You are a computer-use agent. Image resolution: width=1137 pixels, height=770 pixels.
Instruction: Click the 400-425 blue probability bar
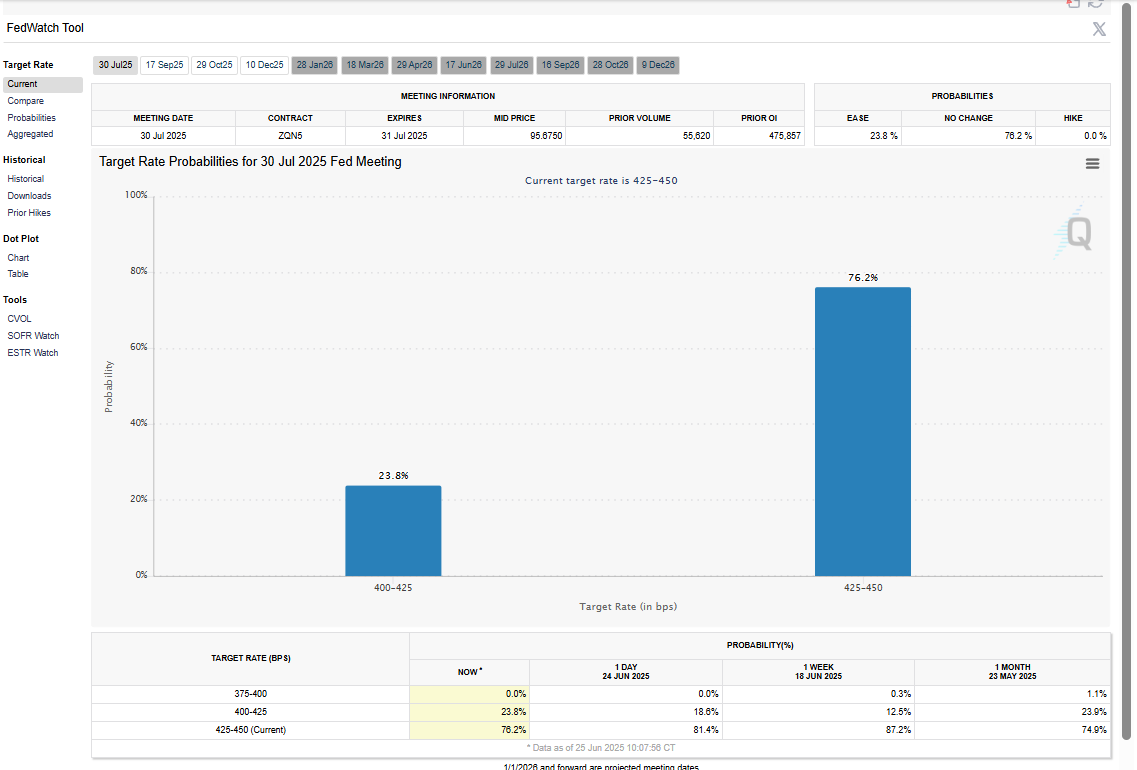(x=393, y=530)
